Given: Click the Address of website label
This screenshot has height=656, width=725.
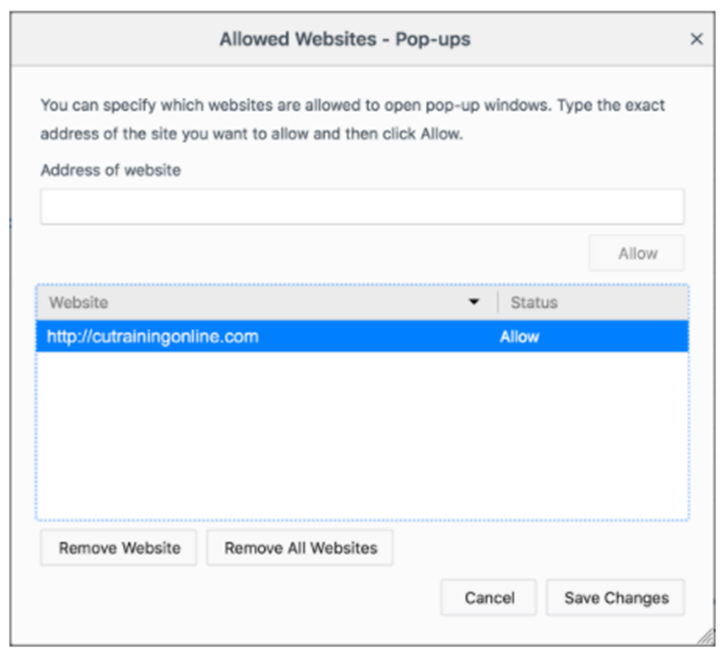Looking at the screenshot, I should tap(111, 170).
